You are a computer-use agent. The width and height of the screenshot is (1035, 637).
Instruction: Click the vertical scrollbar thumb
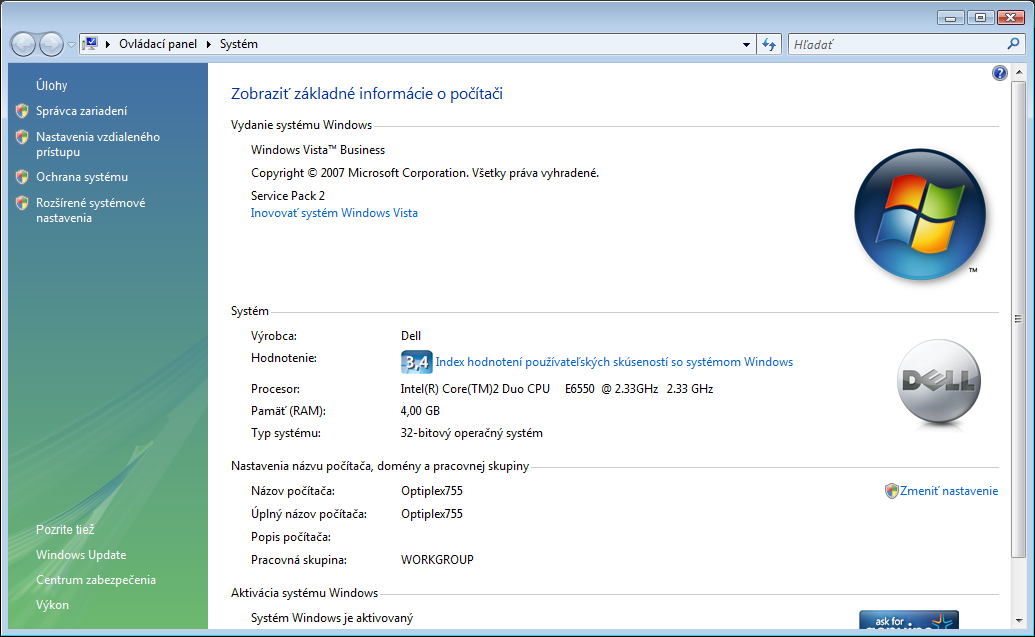click(x=1018, y=319)
